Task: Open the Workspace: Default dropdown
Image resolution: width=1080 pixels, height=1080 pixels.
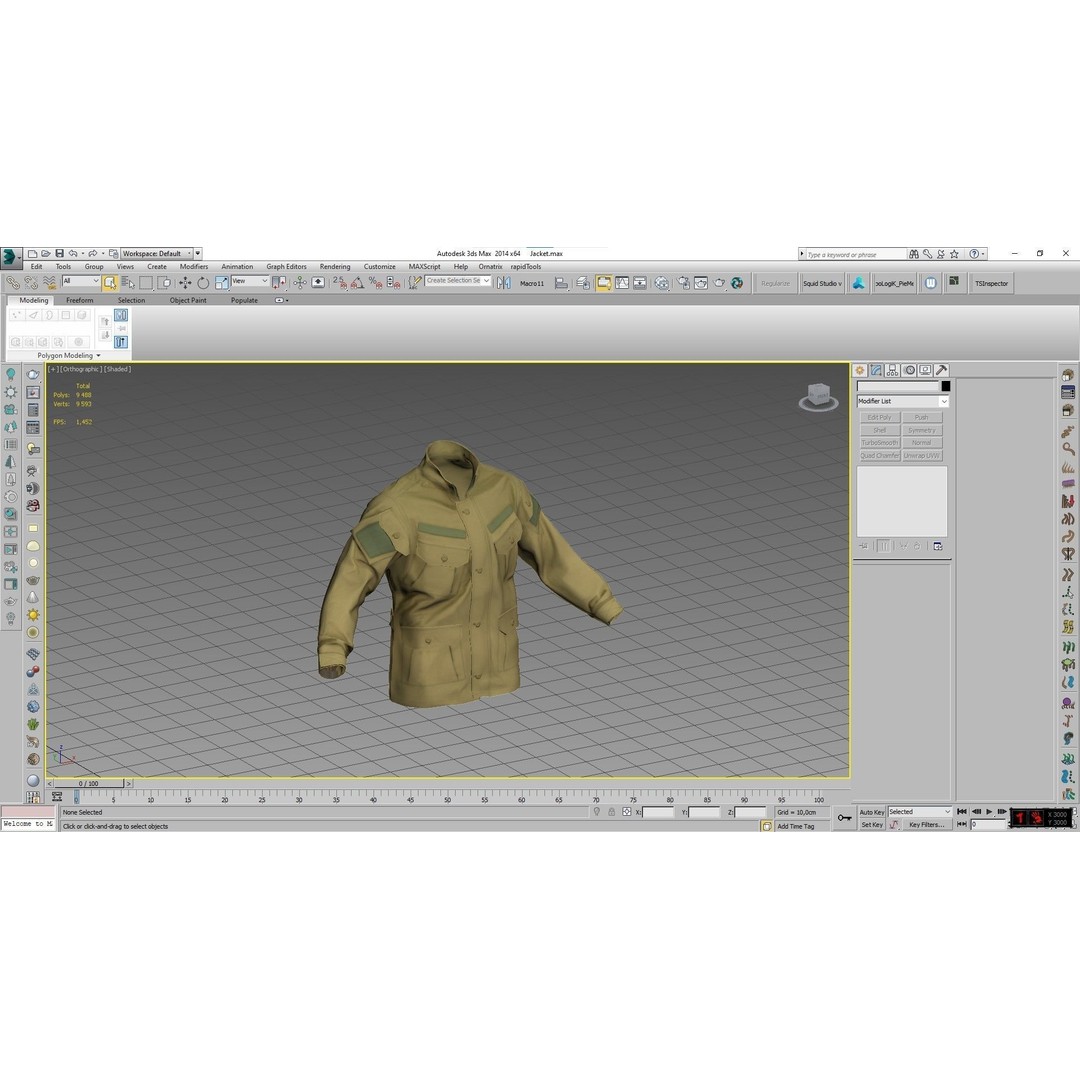Action: coord(156,253)
